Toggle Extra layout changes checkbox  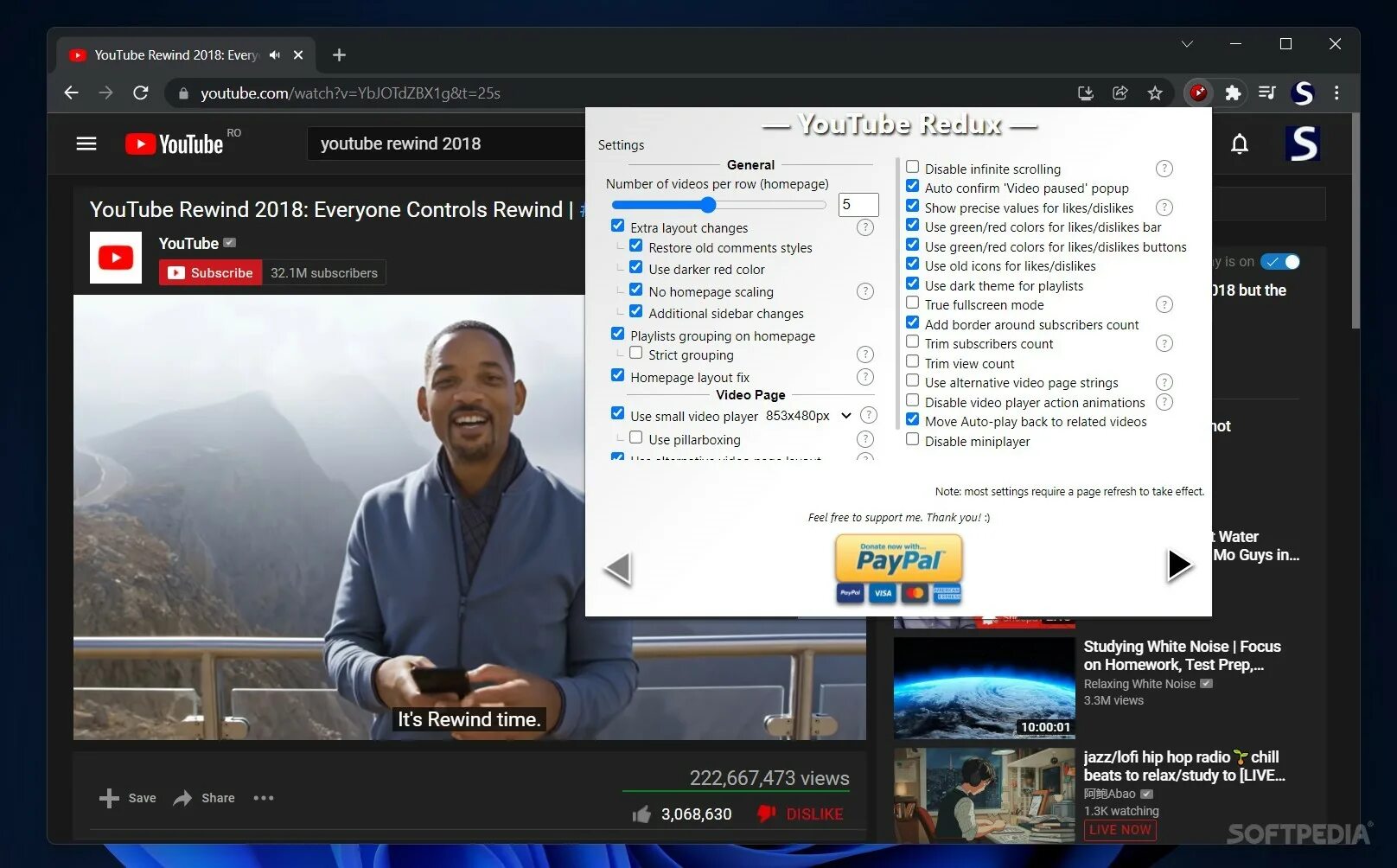[x=617, y=226]
